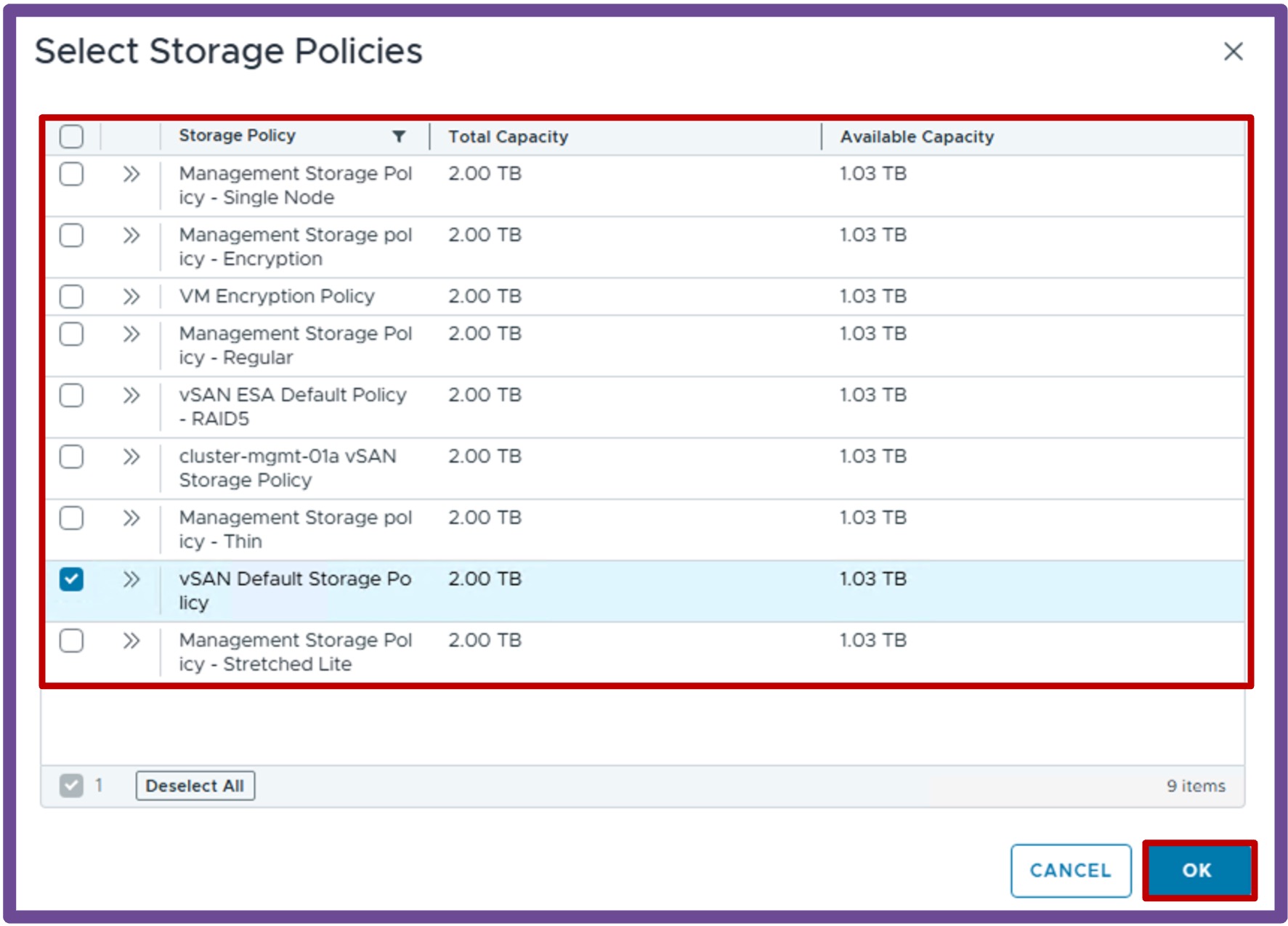Screen dimensions: 1288x926
Task: Select vSAN ESA Default Policy - RAID5 checkbox
Action: click(71, 395)
